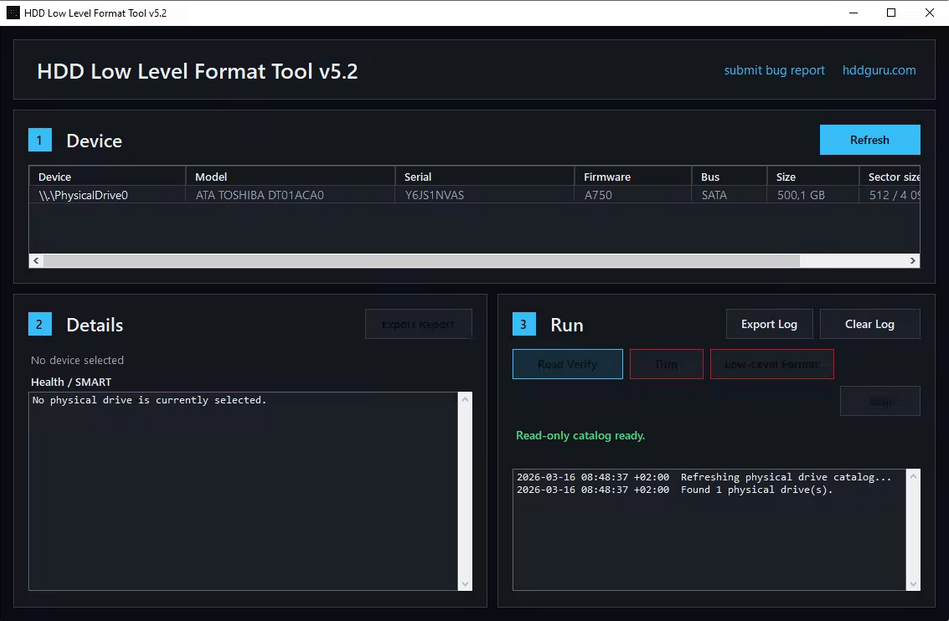Click the device list scroll-left arrow
The image size is (949, 621).
point(37,260)
